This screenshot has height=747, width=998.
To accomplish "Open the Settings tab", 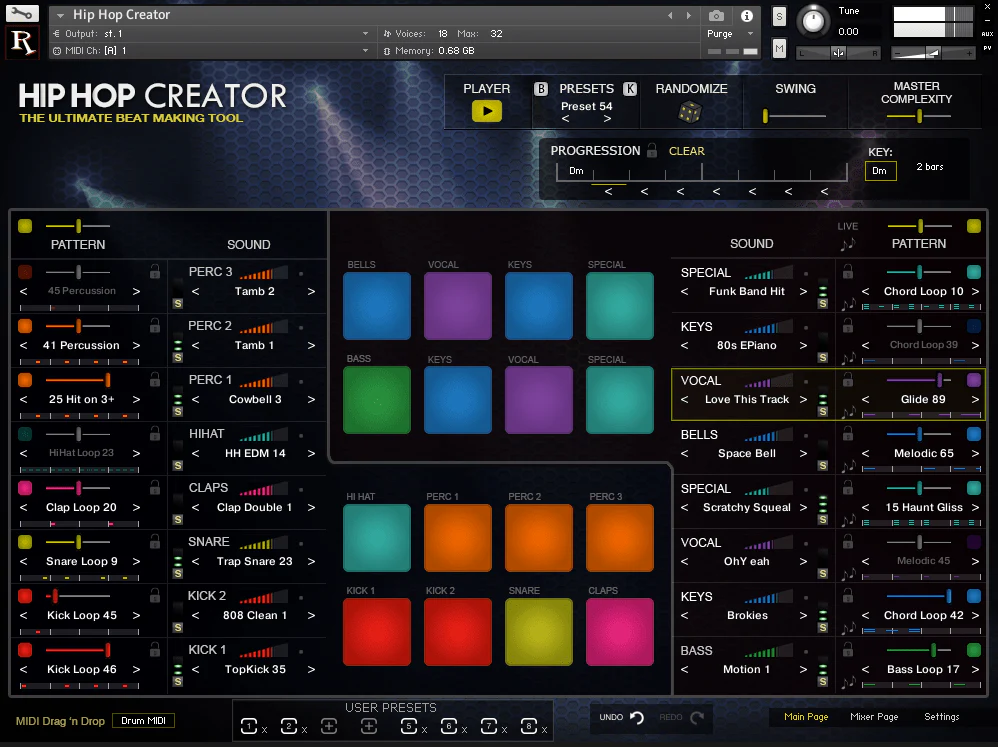I will point(941,717).
